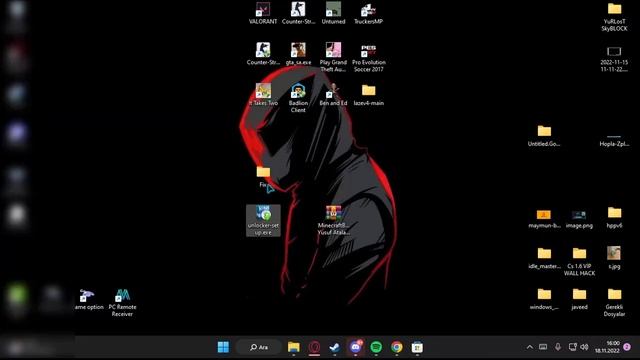Viewport: 640px width, 360px height.
Task: Open Microsoft Store from the taskbar
Action: [417, 347]
